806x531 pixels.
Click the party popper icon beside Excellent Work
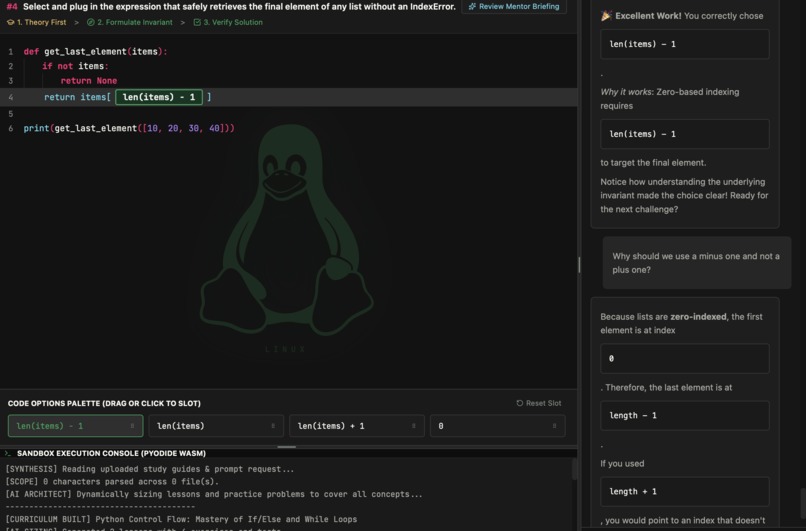coord(606,16)
